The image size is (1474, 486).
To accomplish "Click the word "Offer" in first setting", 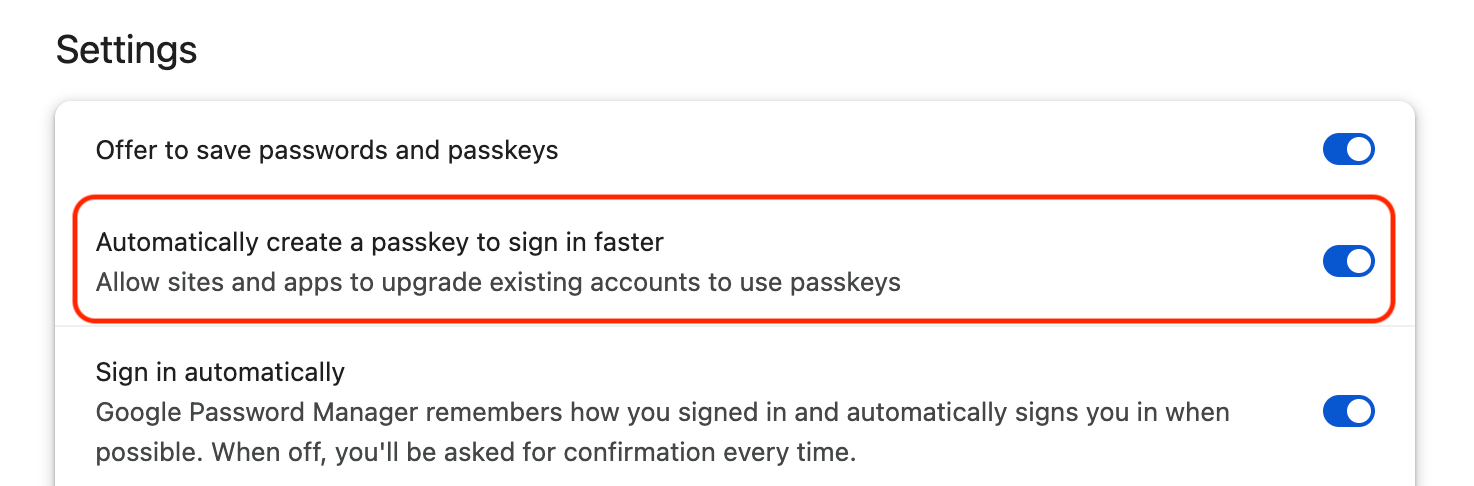I will pyautogui.click(x=119, y=151).
